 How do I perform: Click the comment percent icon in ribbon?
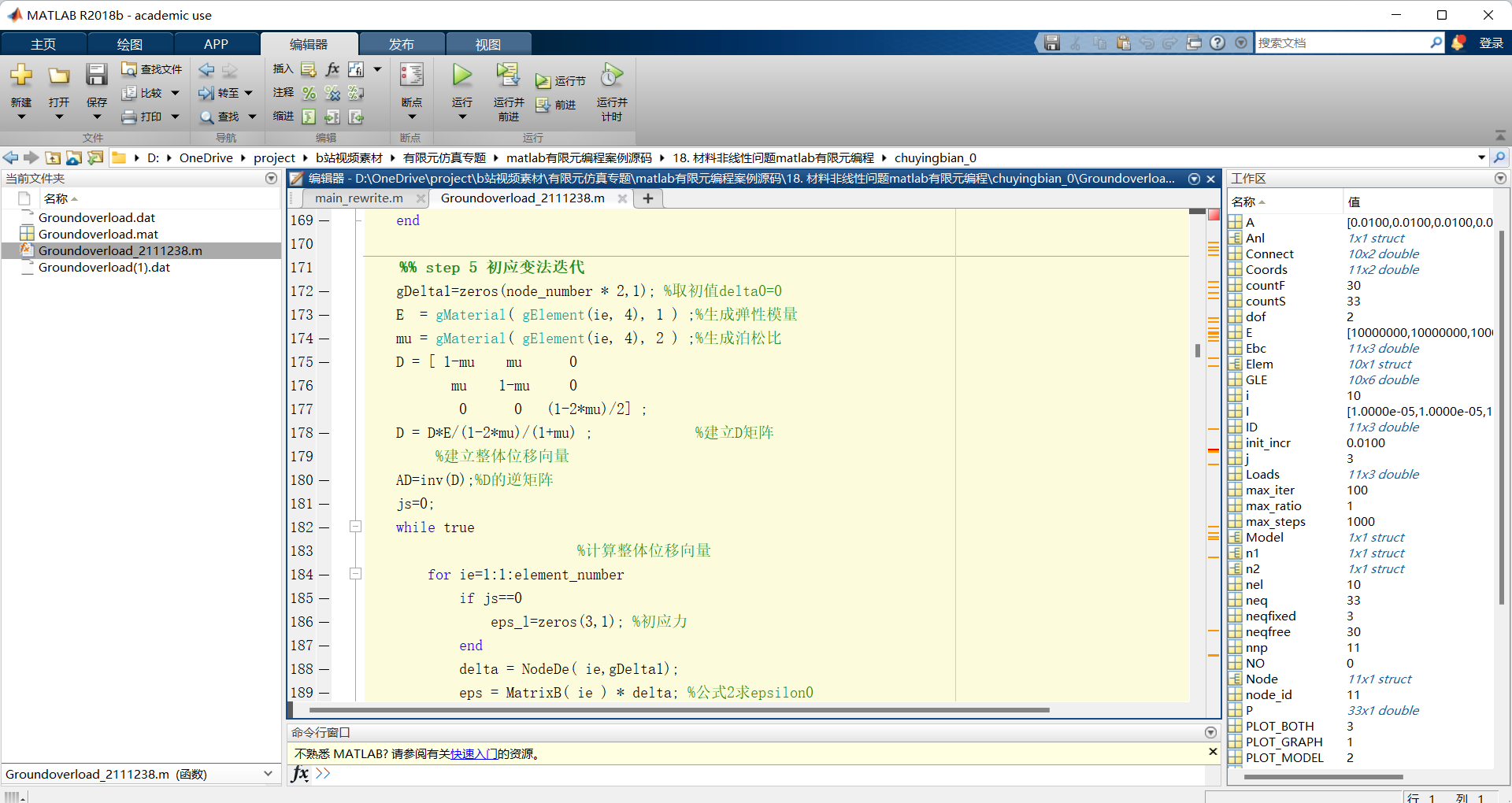point(309,93)
